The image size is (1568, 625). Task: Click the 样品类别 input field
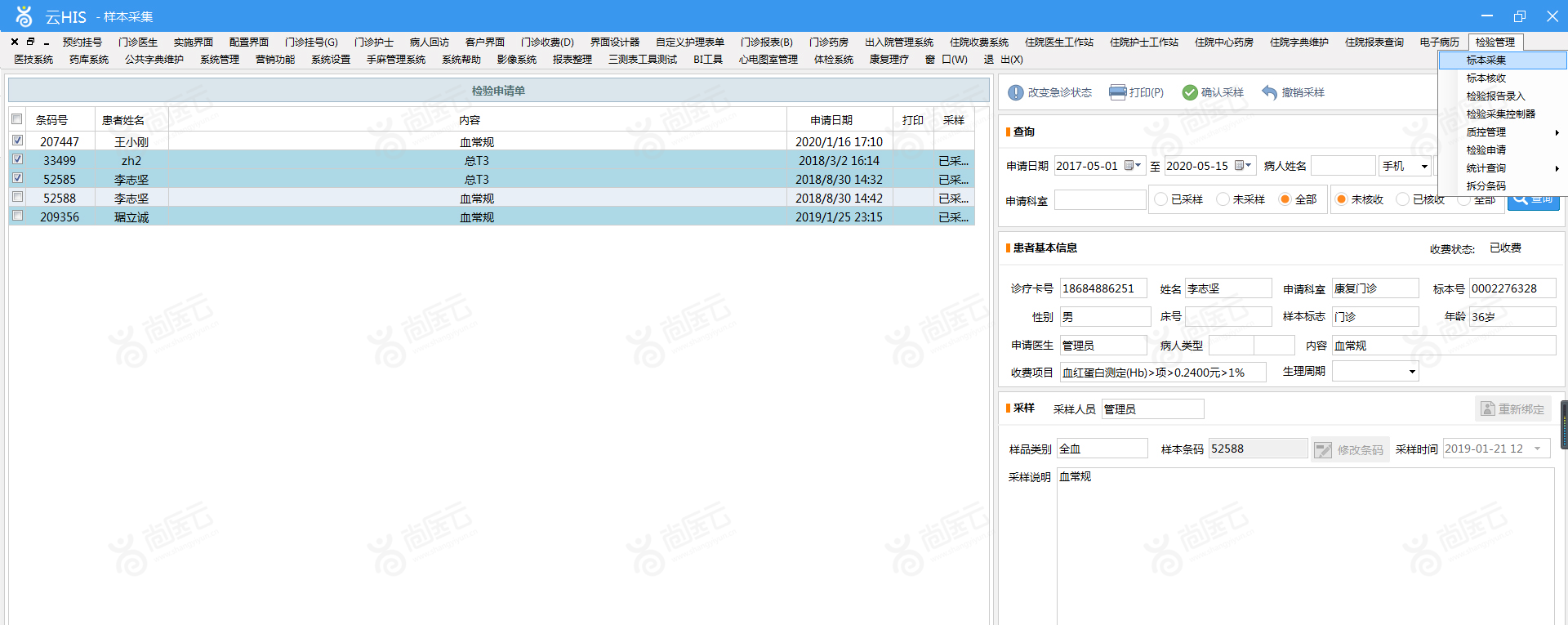[x=1102, y=449]
